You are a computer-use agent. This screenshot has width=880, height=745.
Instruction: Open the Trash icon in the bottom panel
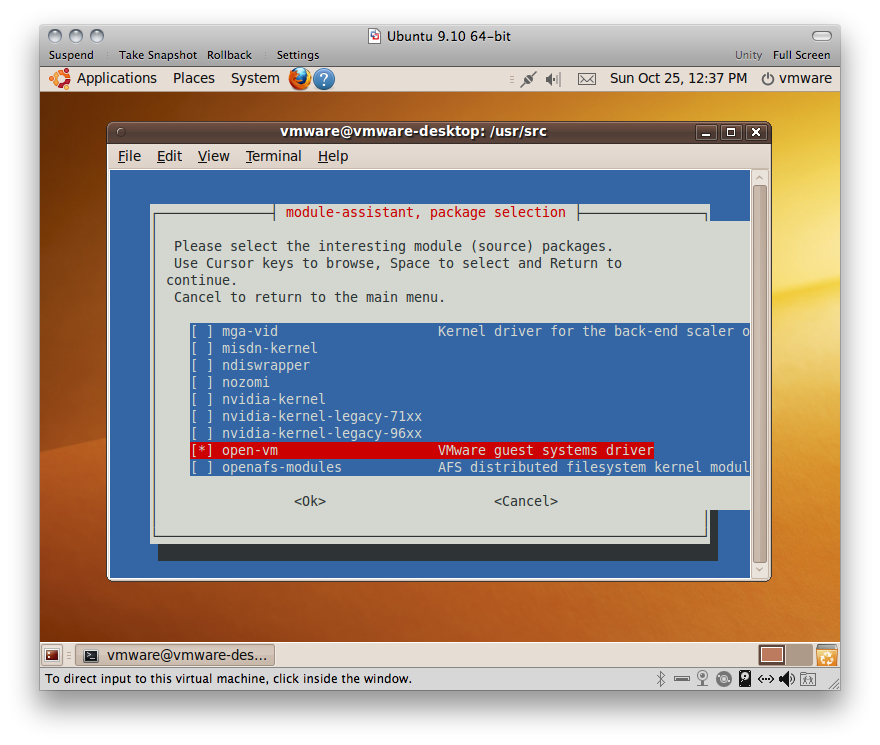[x=827, y=655]
